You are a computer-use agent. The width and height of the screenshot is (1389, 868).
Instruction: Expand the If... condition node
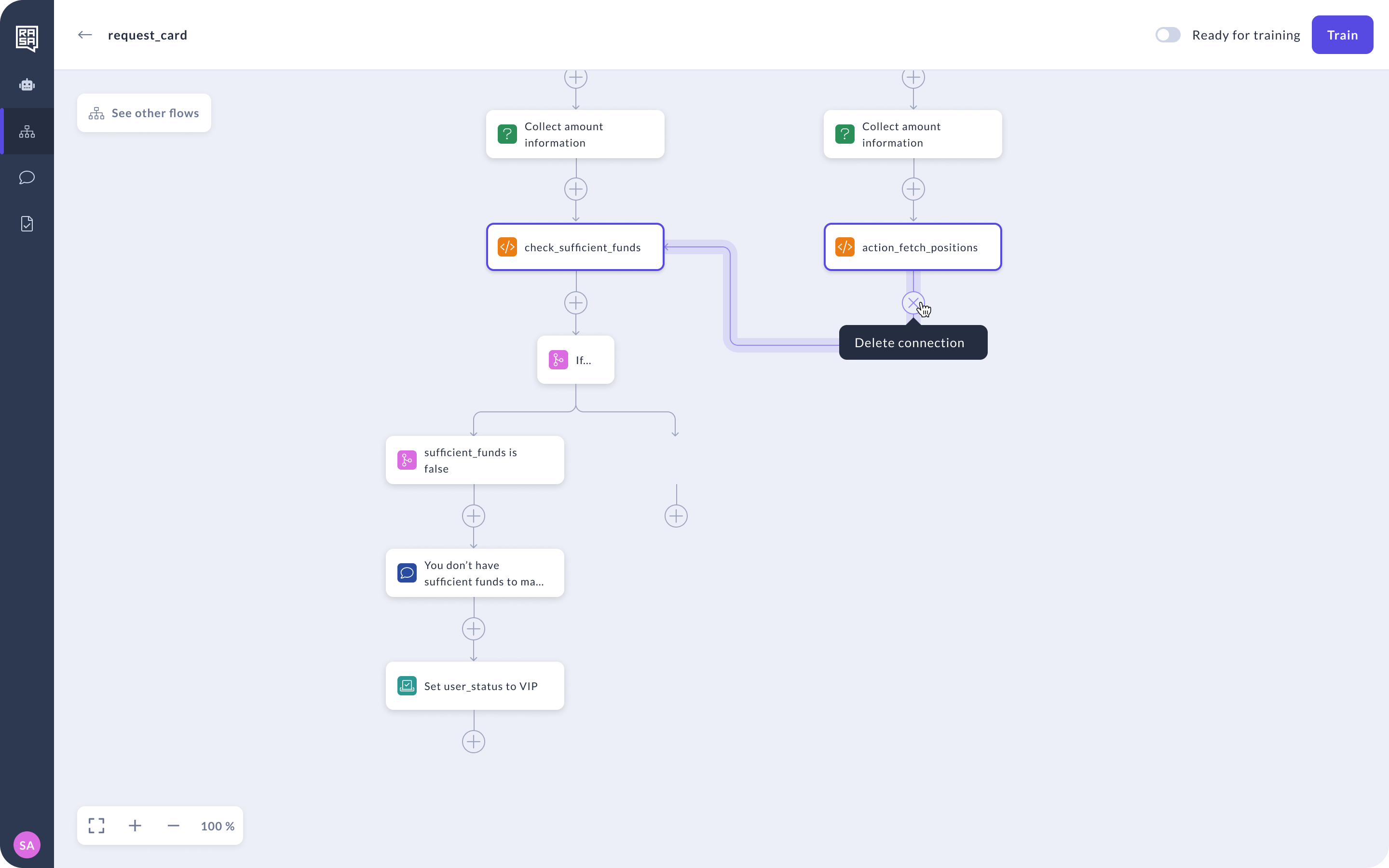pyautogui.click(x=575, y=360)
